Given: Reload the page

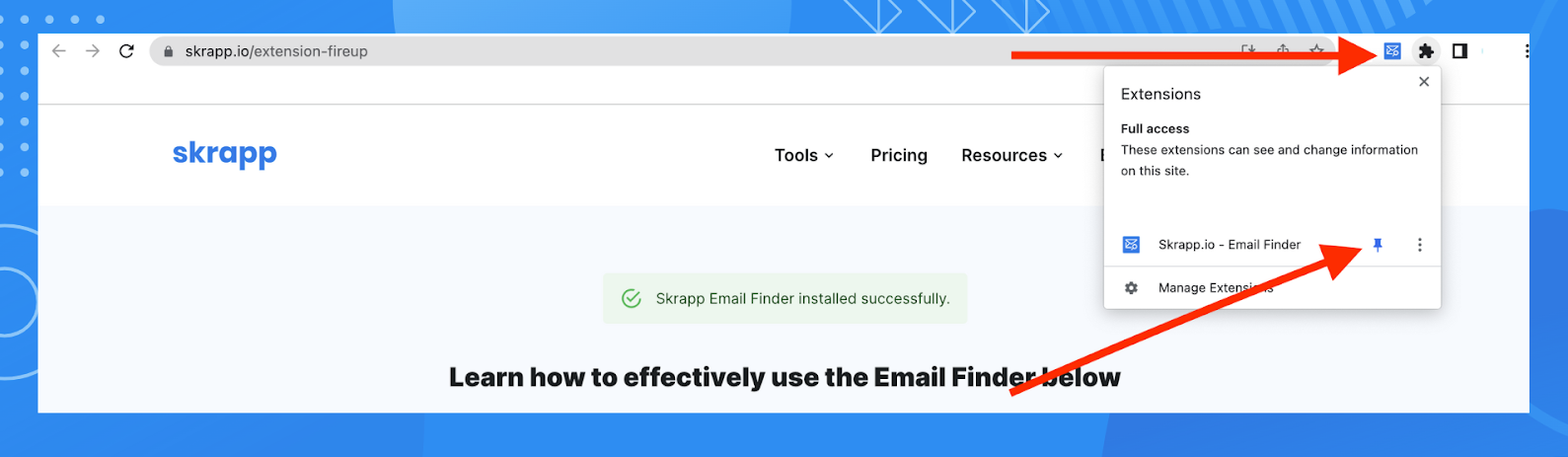Looking at the screenshot, I should (126, 51).
